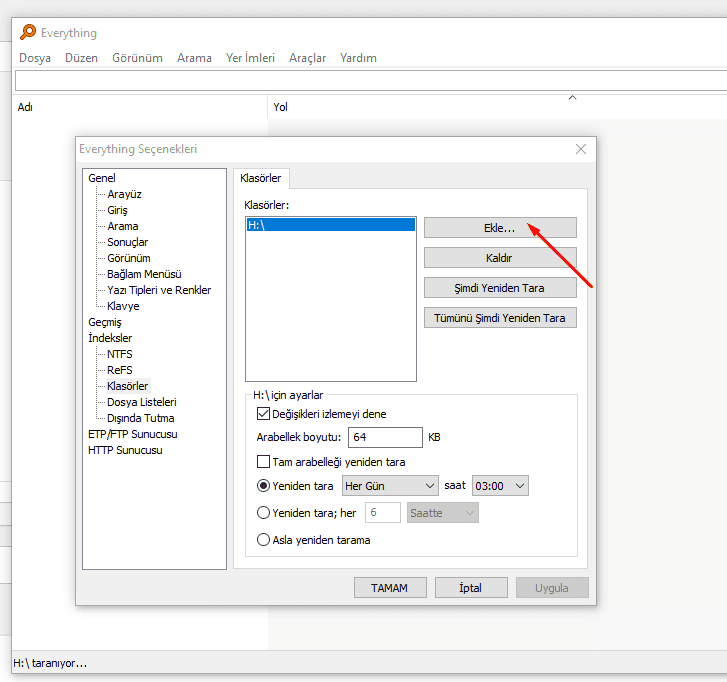Click Tümünü Şimdi Yeniden Tara button
The image size is (727, 682).
(500, 318)
